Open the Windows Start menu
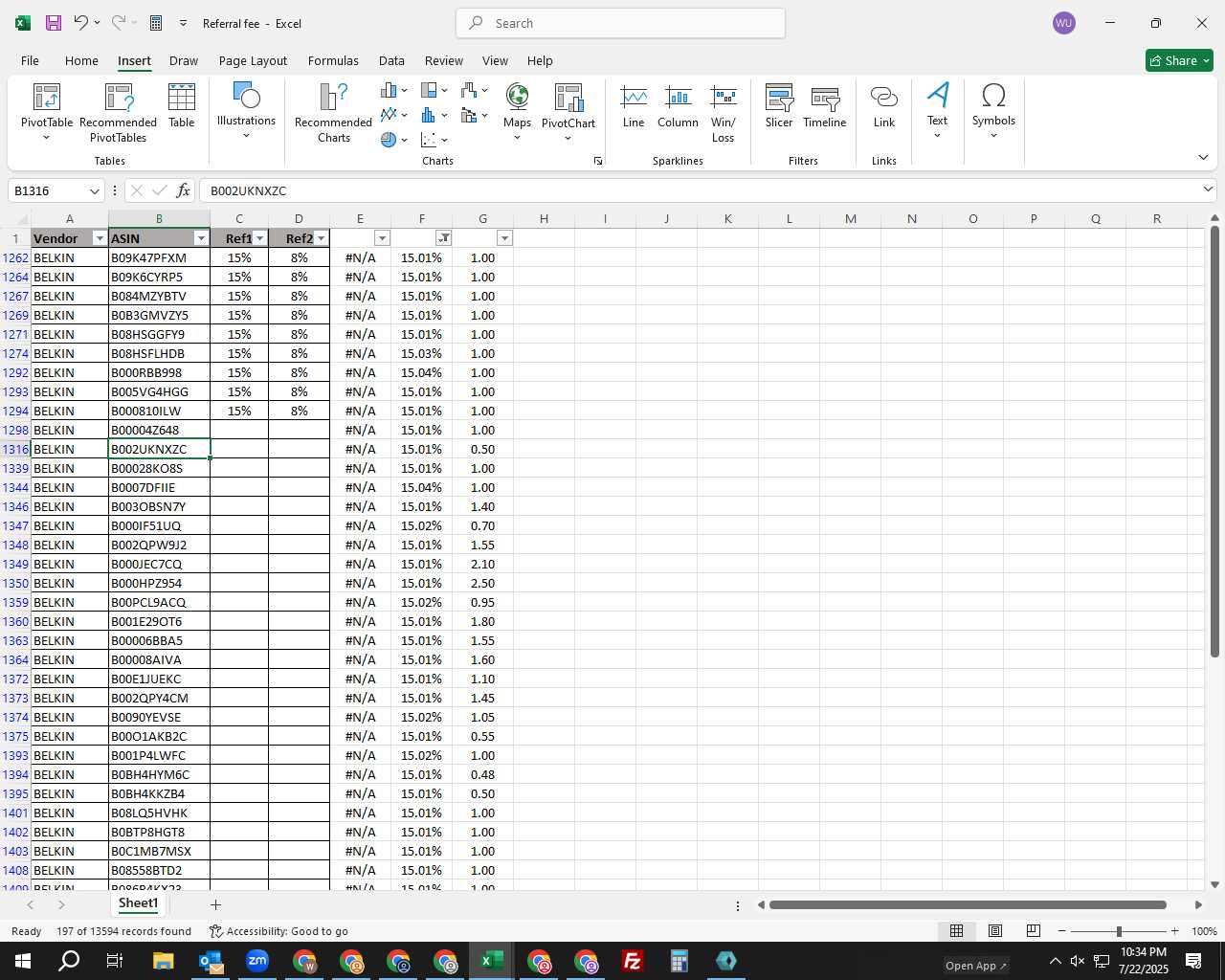The height and width of the screenshot is (980, 1225). click(22, 961)
